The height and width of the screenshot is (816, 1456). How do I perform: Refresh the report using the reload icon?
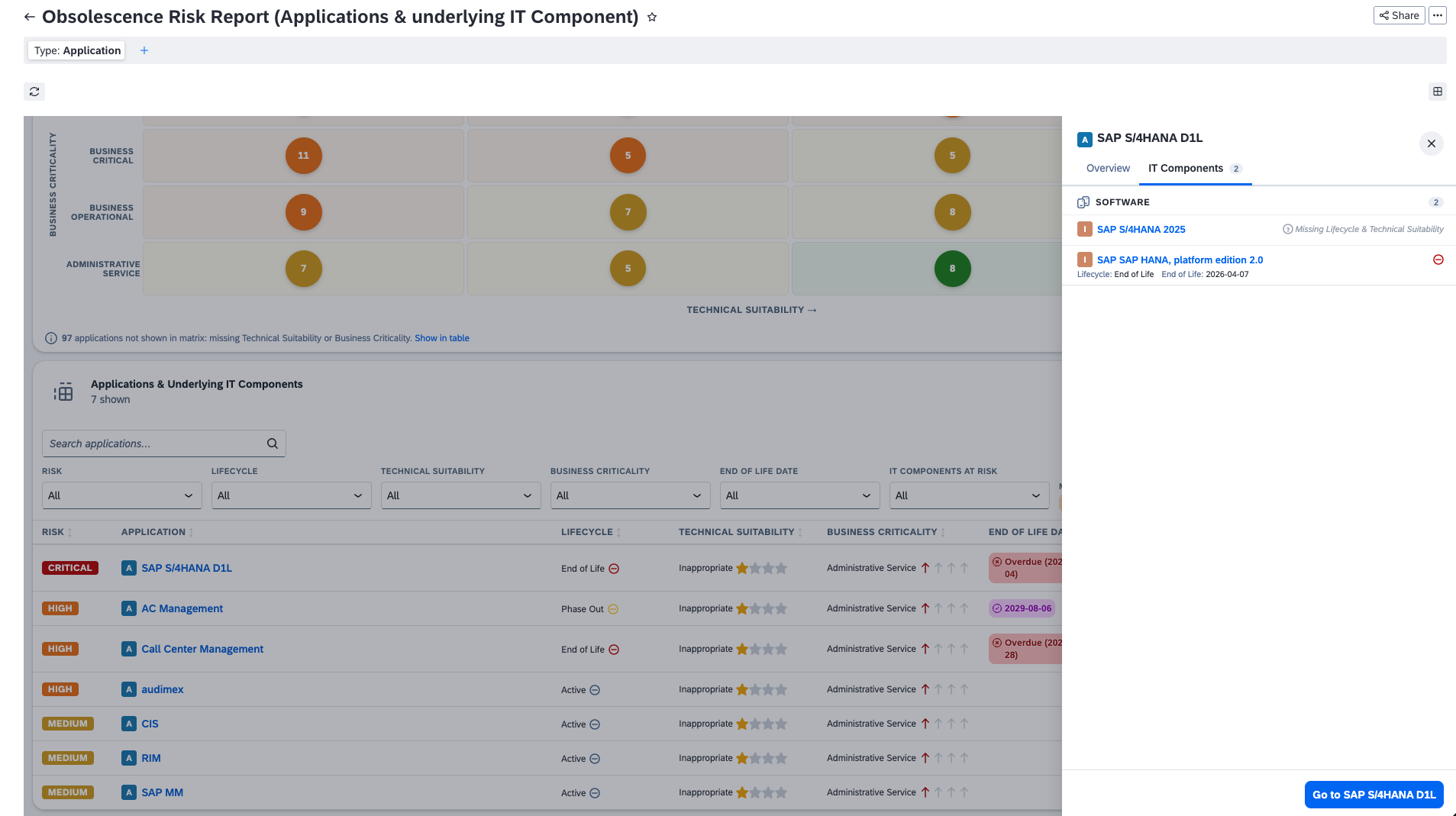click(34, 92)
